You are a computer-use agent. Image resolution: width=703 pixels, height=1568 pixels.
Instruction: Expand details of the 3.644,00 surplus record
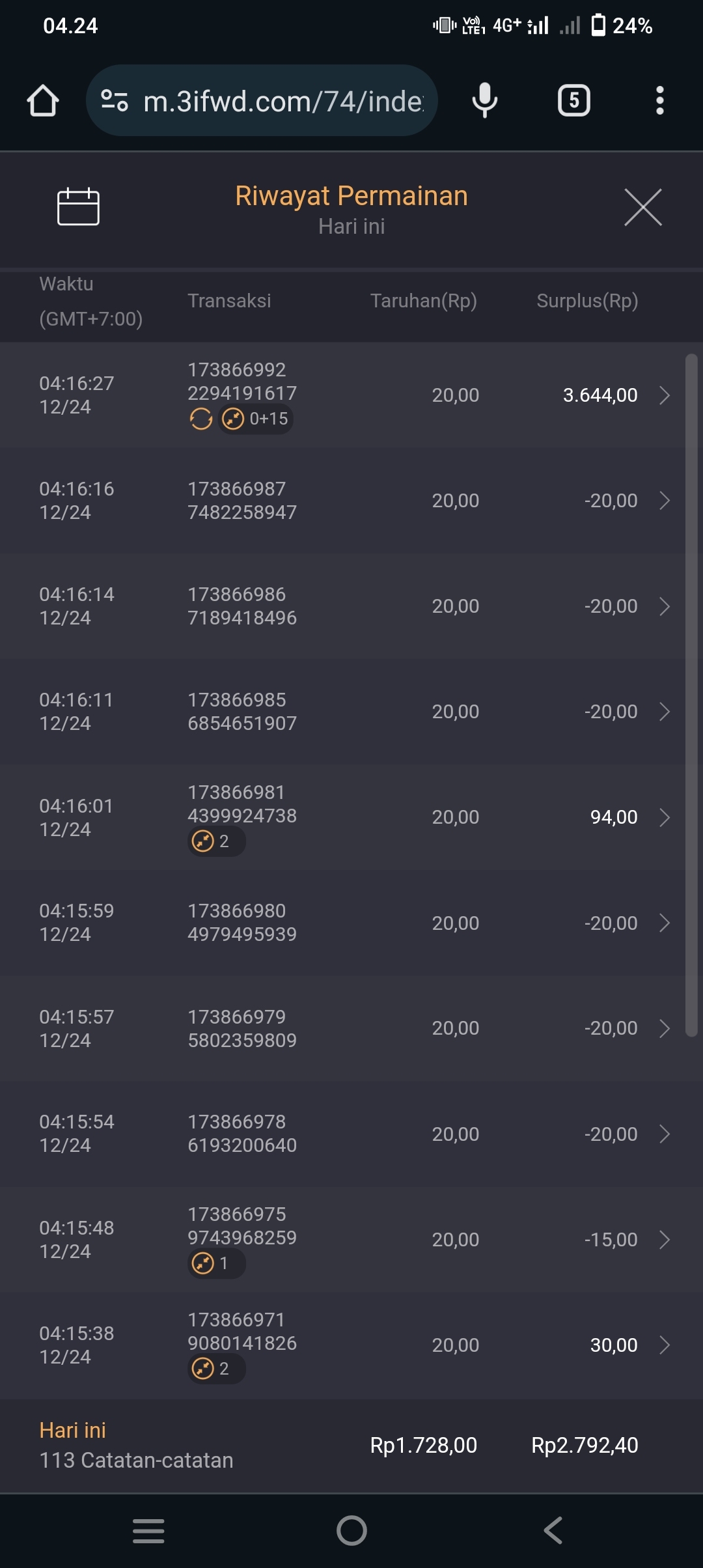(664, 395)
